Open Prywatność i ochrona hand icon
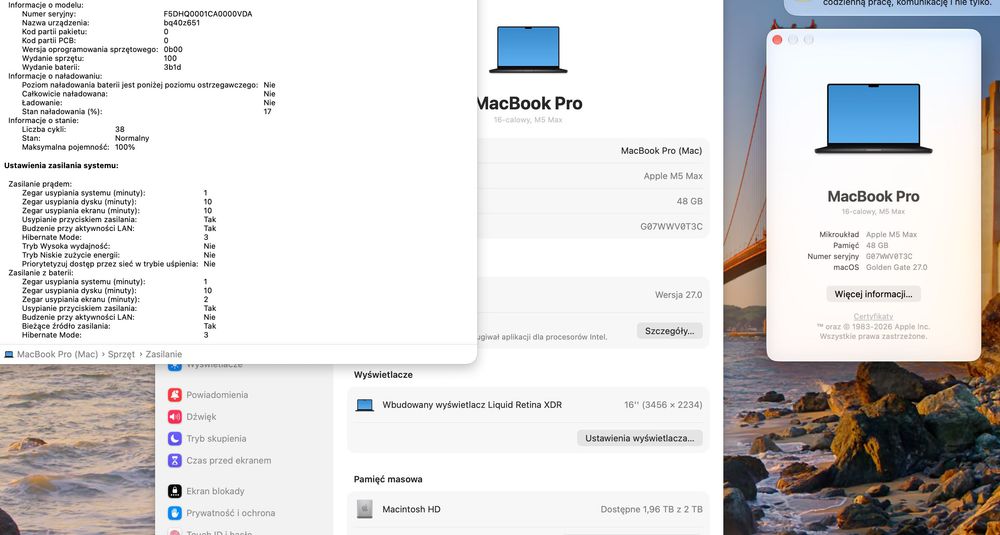The height and width of the screenshot is (535, 1000). click(x=175, y=513)
